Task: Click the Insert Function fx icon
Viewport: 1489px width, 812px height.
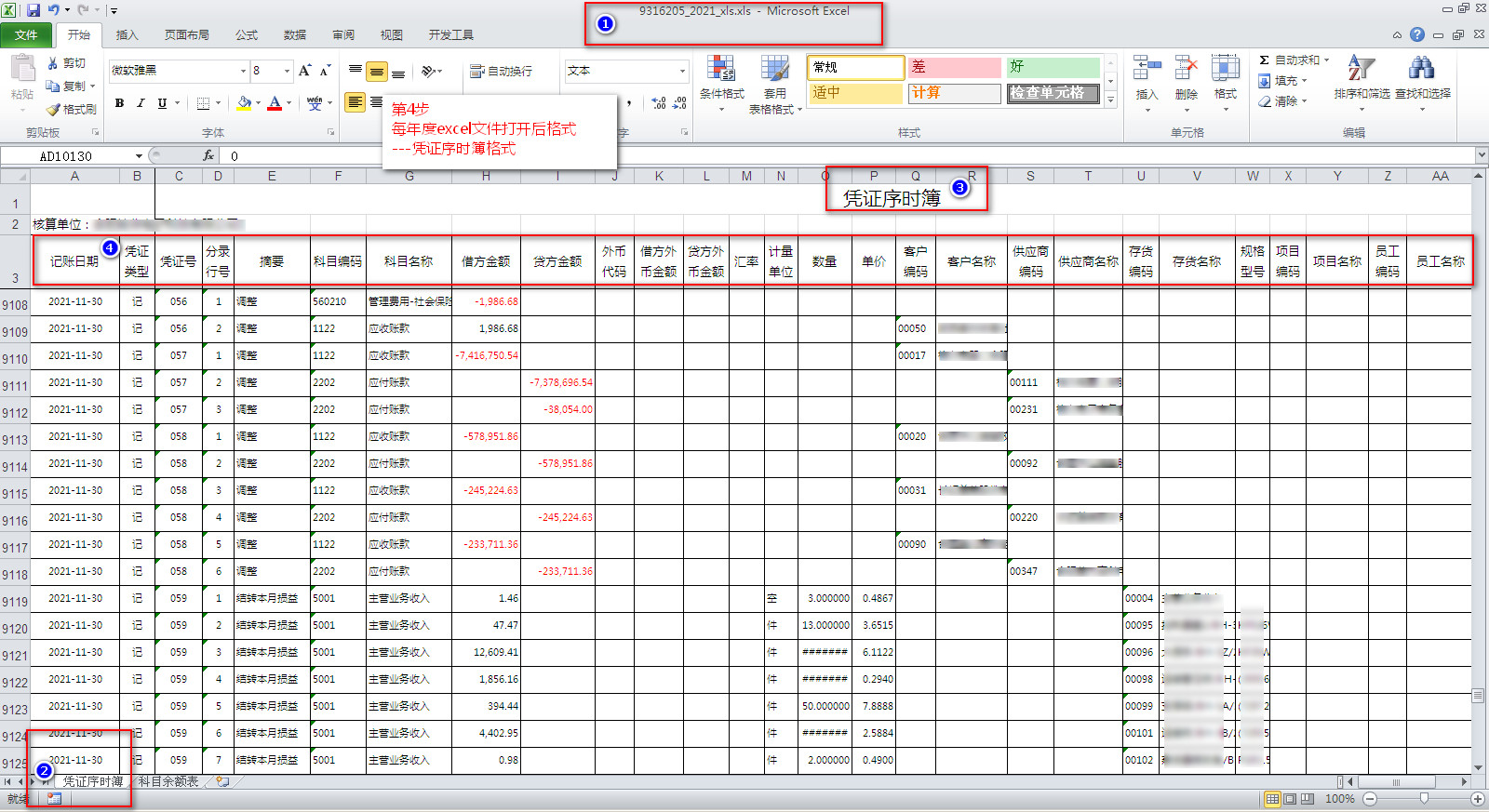Action: click(208, 155)
